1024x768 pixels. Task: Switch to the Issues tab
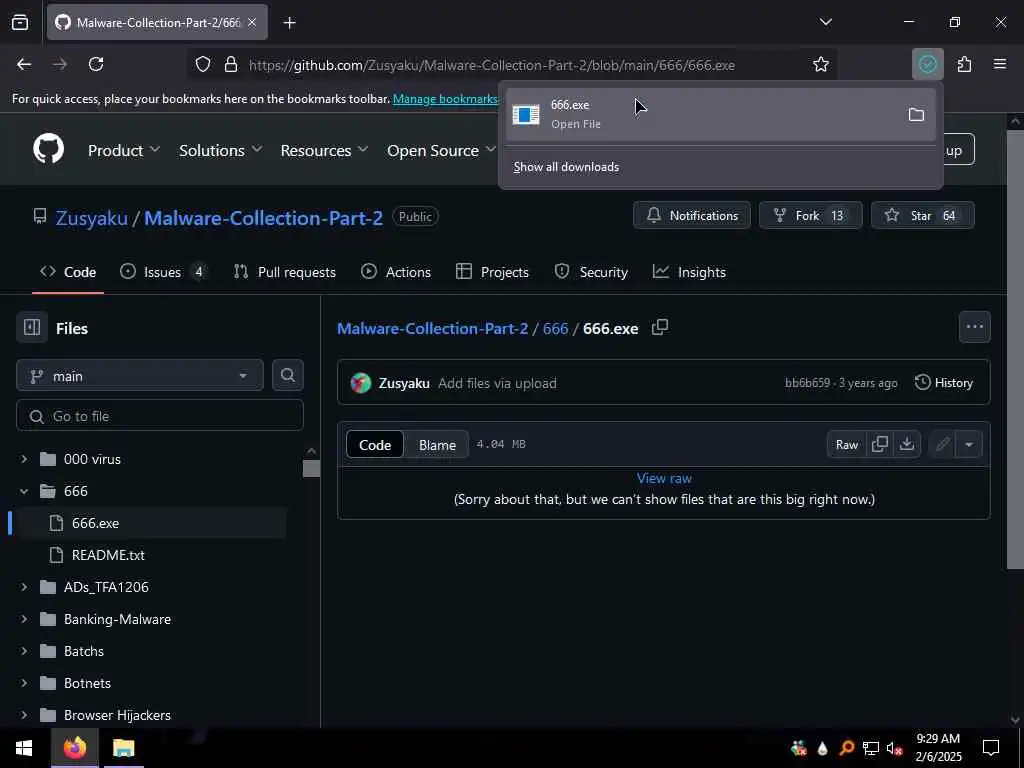click(164, 272)
